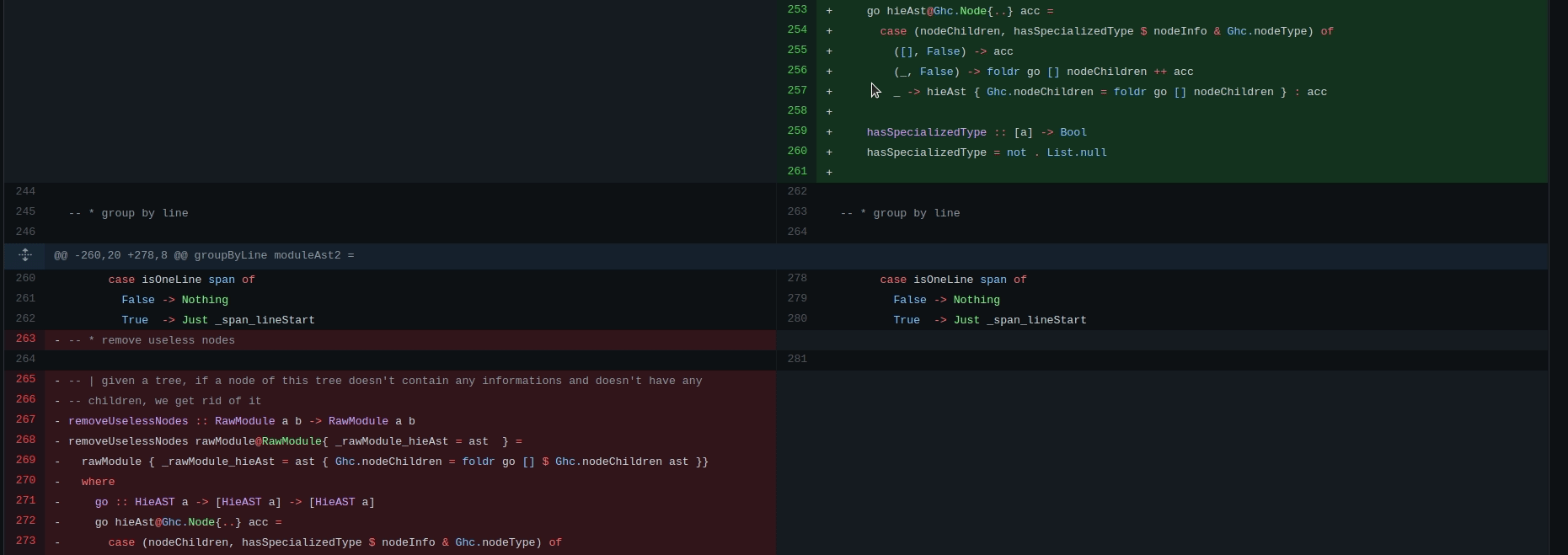Click deleted 'where' keyword line

[98, 482]
